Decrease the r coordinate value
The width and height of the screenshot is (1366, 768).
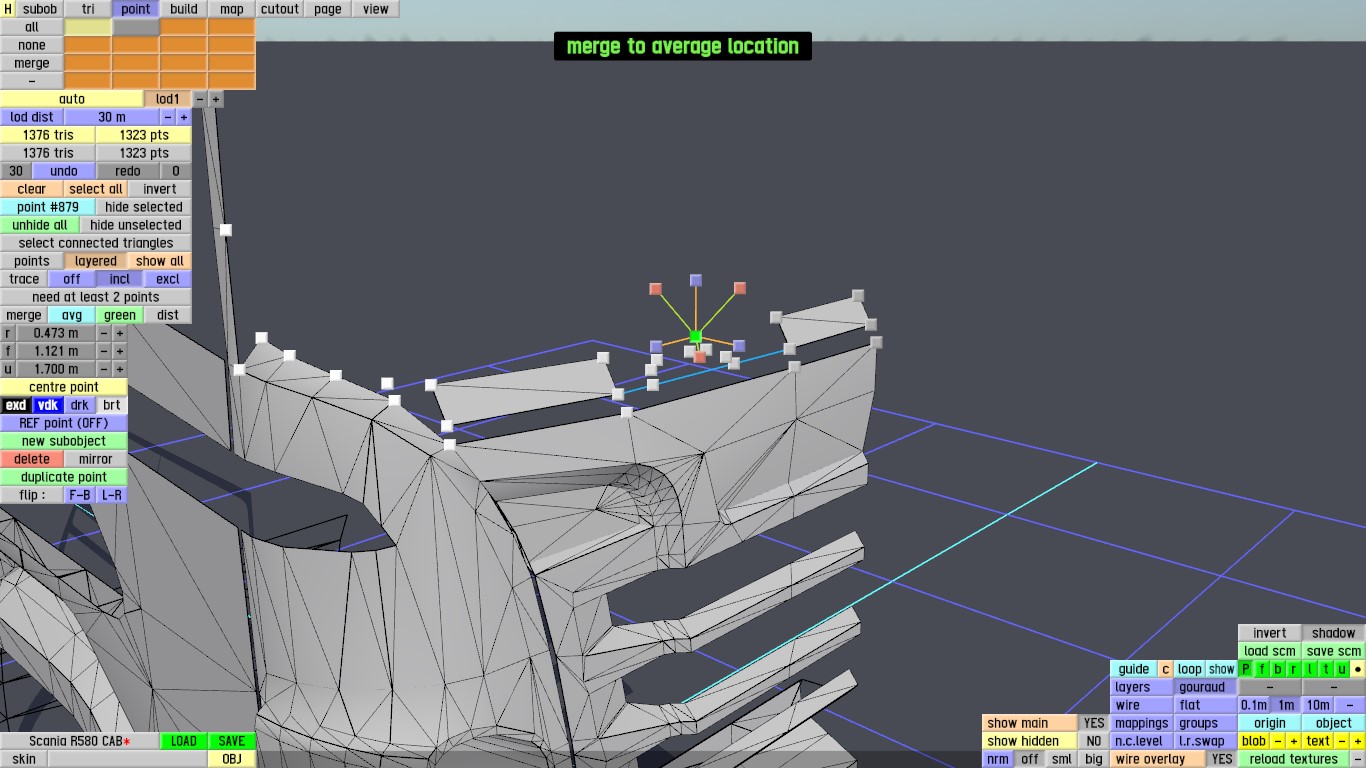tap(104, 333)
